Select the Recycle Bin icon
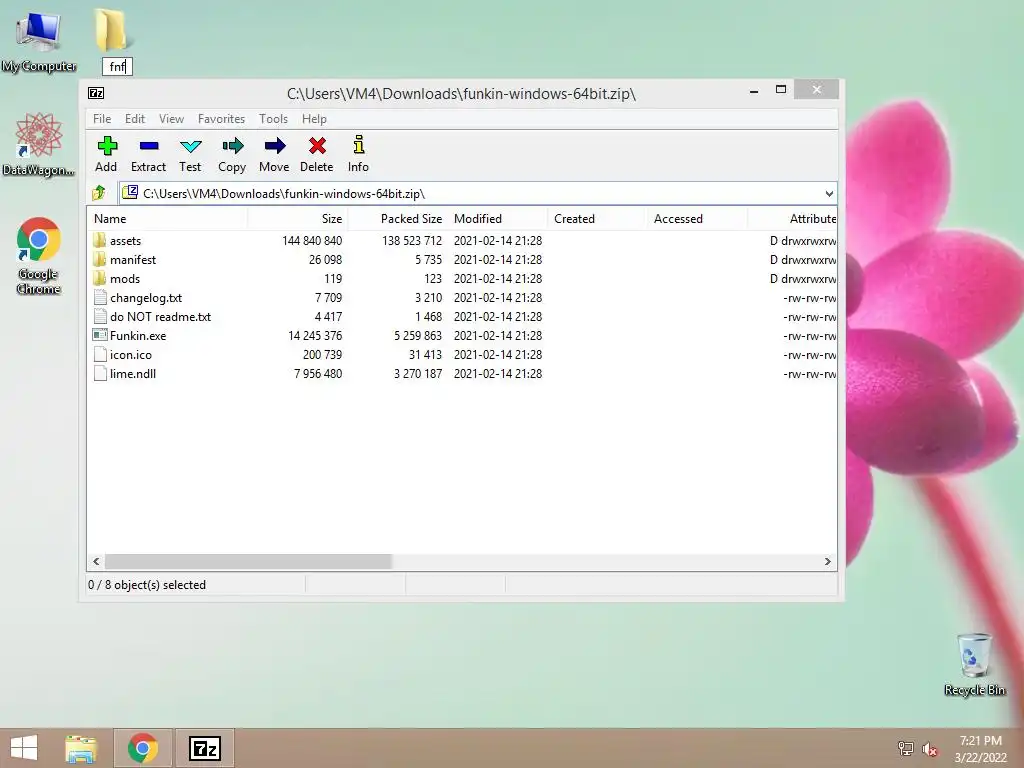Screen dimensions: 1024x768 [x=974, y=664]
